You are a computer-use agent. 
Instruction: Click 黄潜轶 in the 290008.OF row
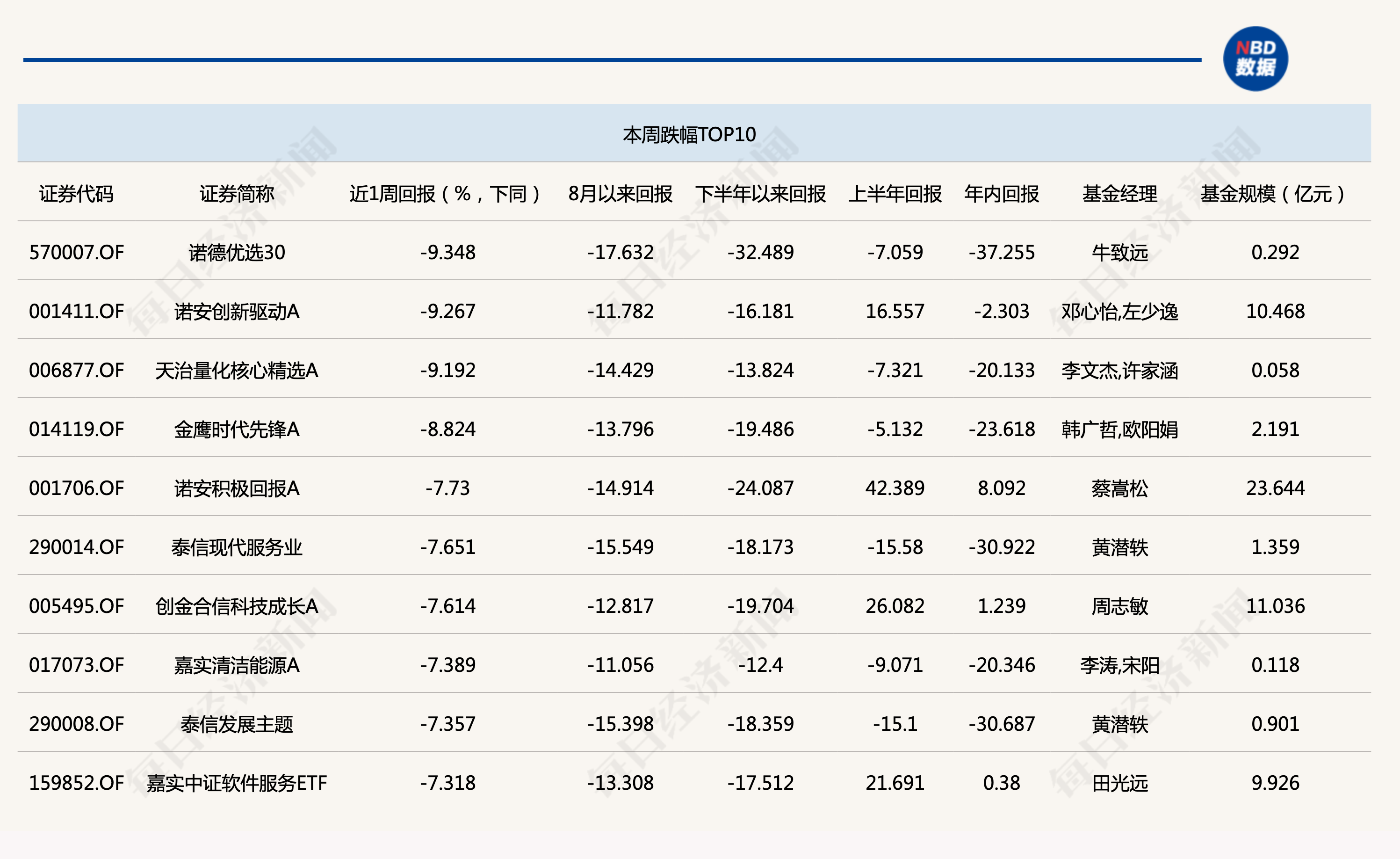click(x=1119, y=724)
